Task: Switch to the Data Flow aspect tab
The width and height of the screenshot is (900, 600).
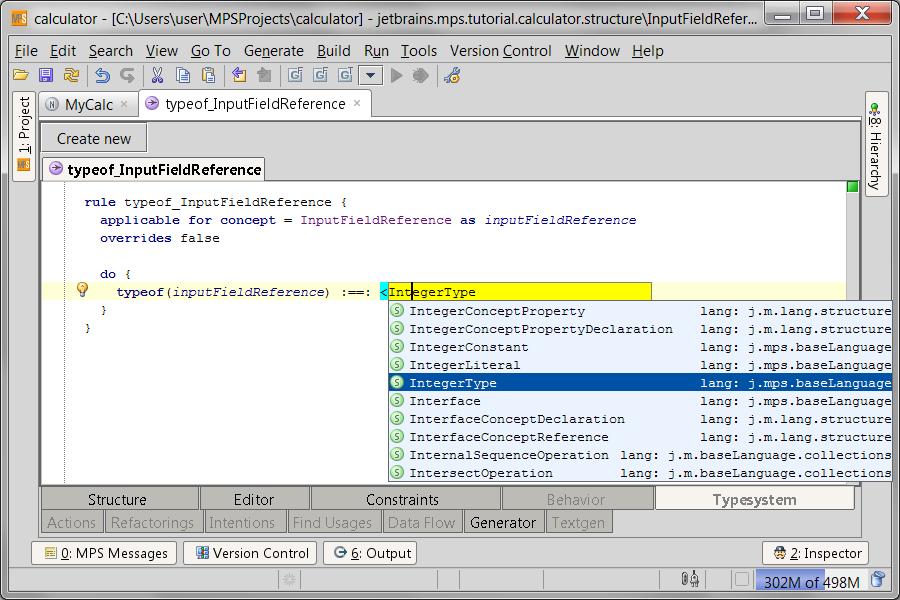Action: point(421,522)
